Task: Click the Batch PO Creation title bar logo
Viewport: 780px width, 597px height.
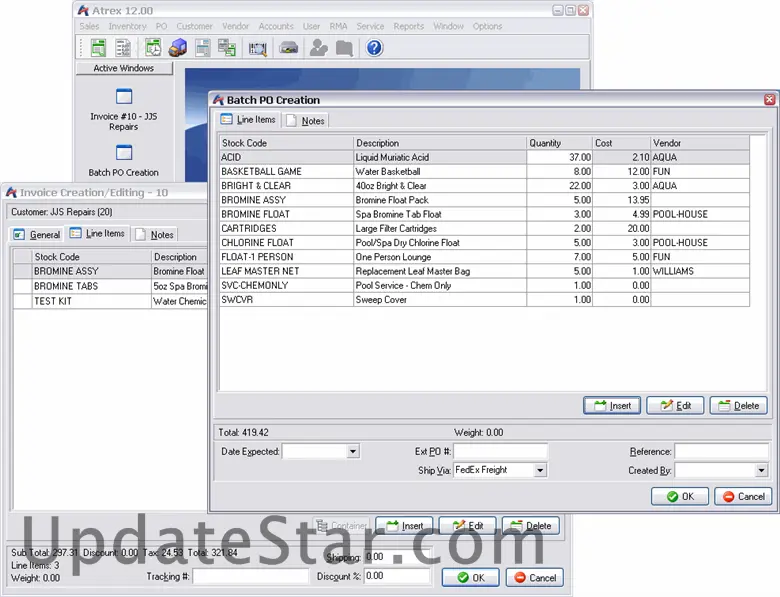Action: tap(218, 100)
